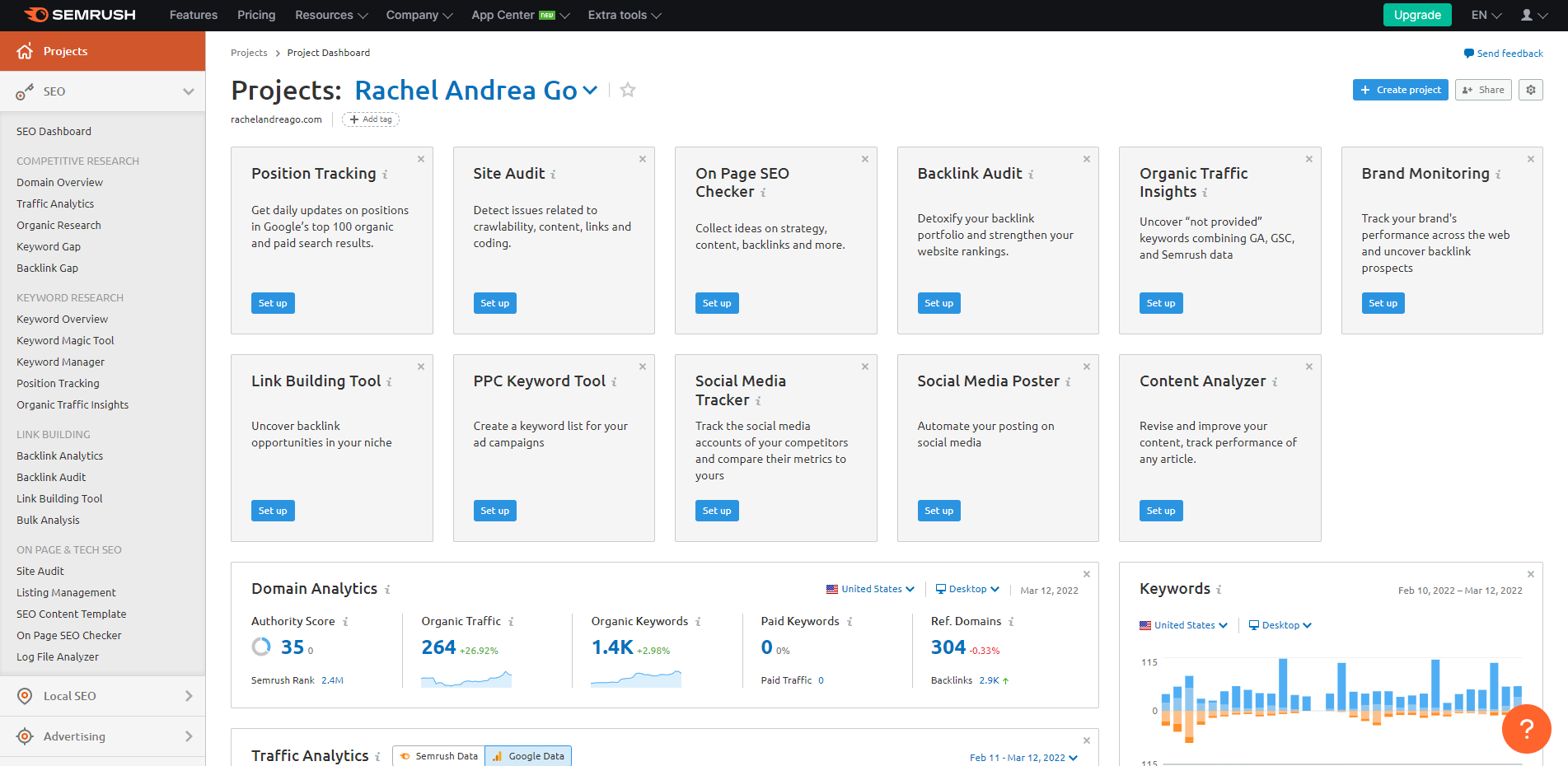Show info icon for Backlink Audit
1568x766 pixels.
[1031, 175]
